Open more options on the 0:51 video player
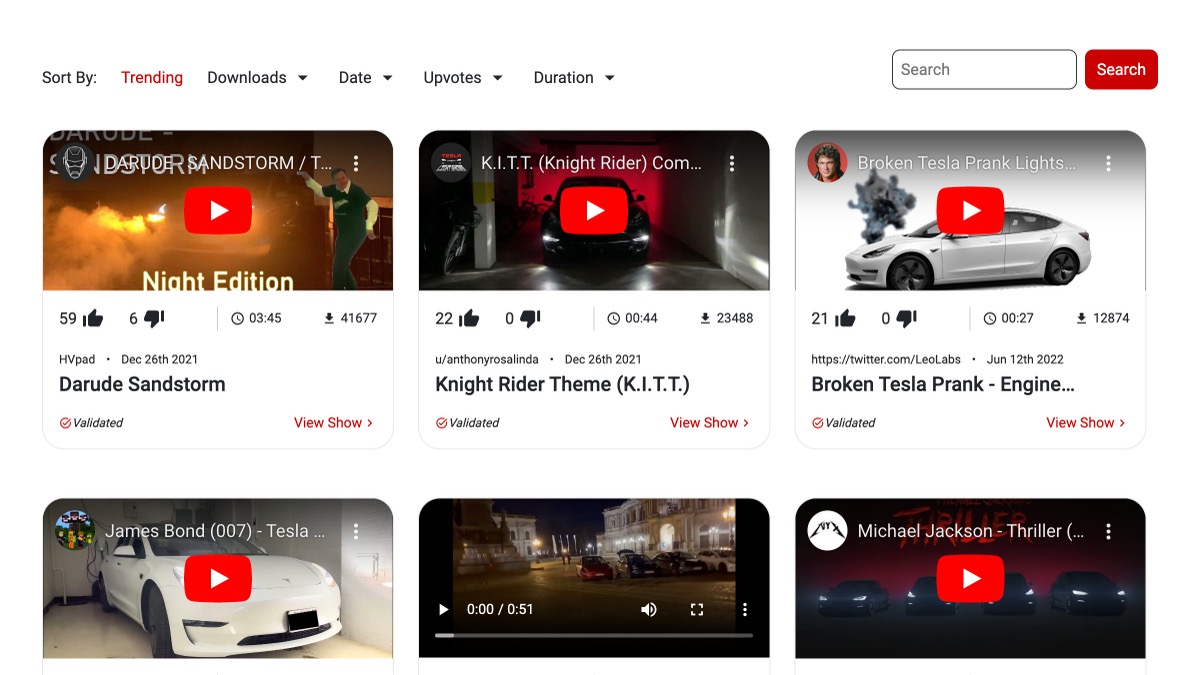 tap(745, 609)
